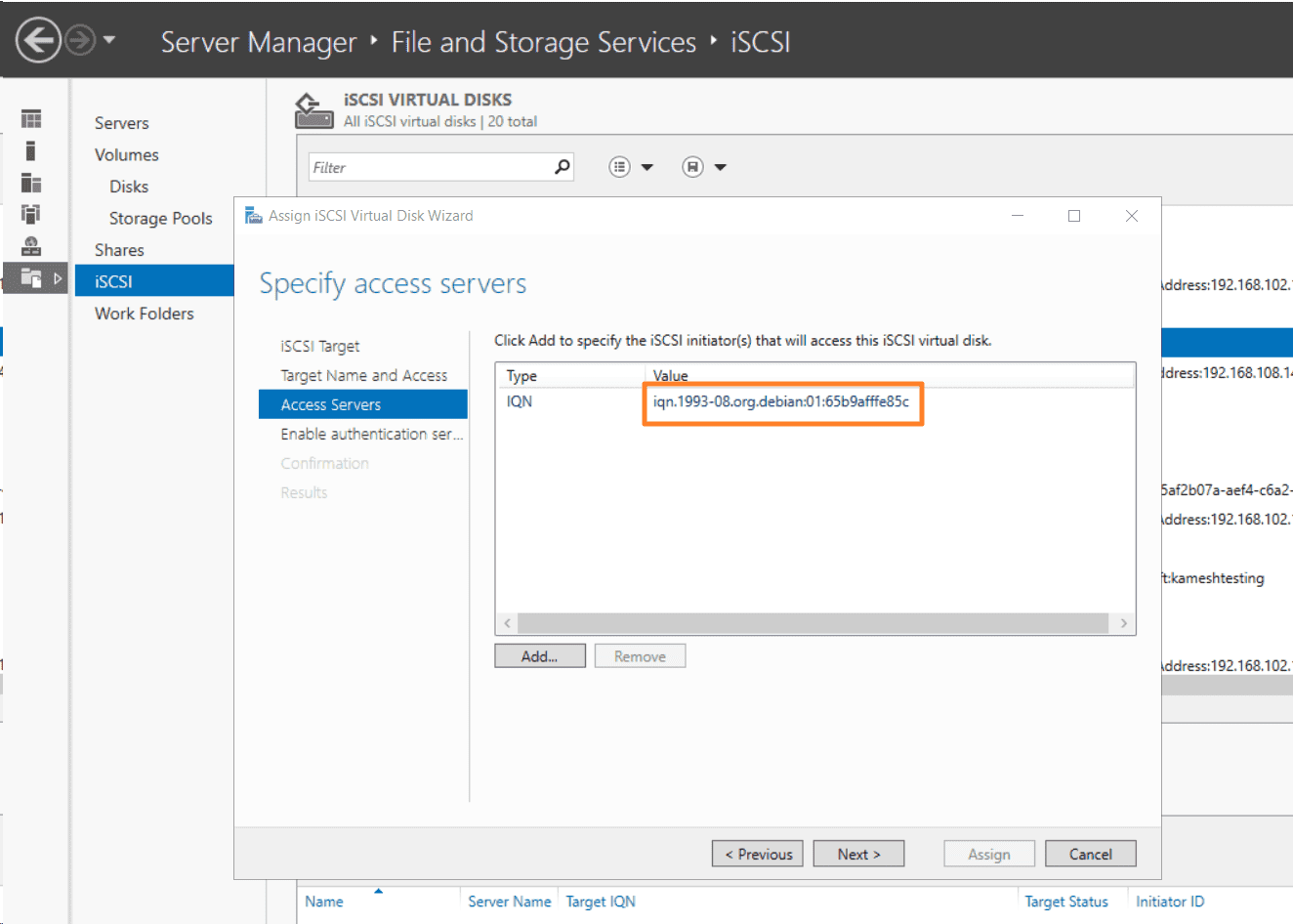The width and height of the screenshot is (1293, 924).
Task: Open the list view options dropdown arrow
Action: pyautogui.click(x=646, y=167)
